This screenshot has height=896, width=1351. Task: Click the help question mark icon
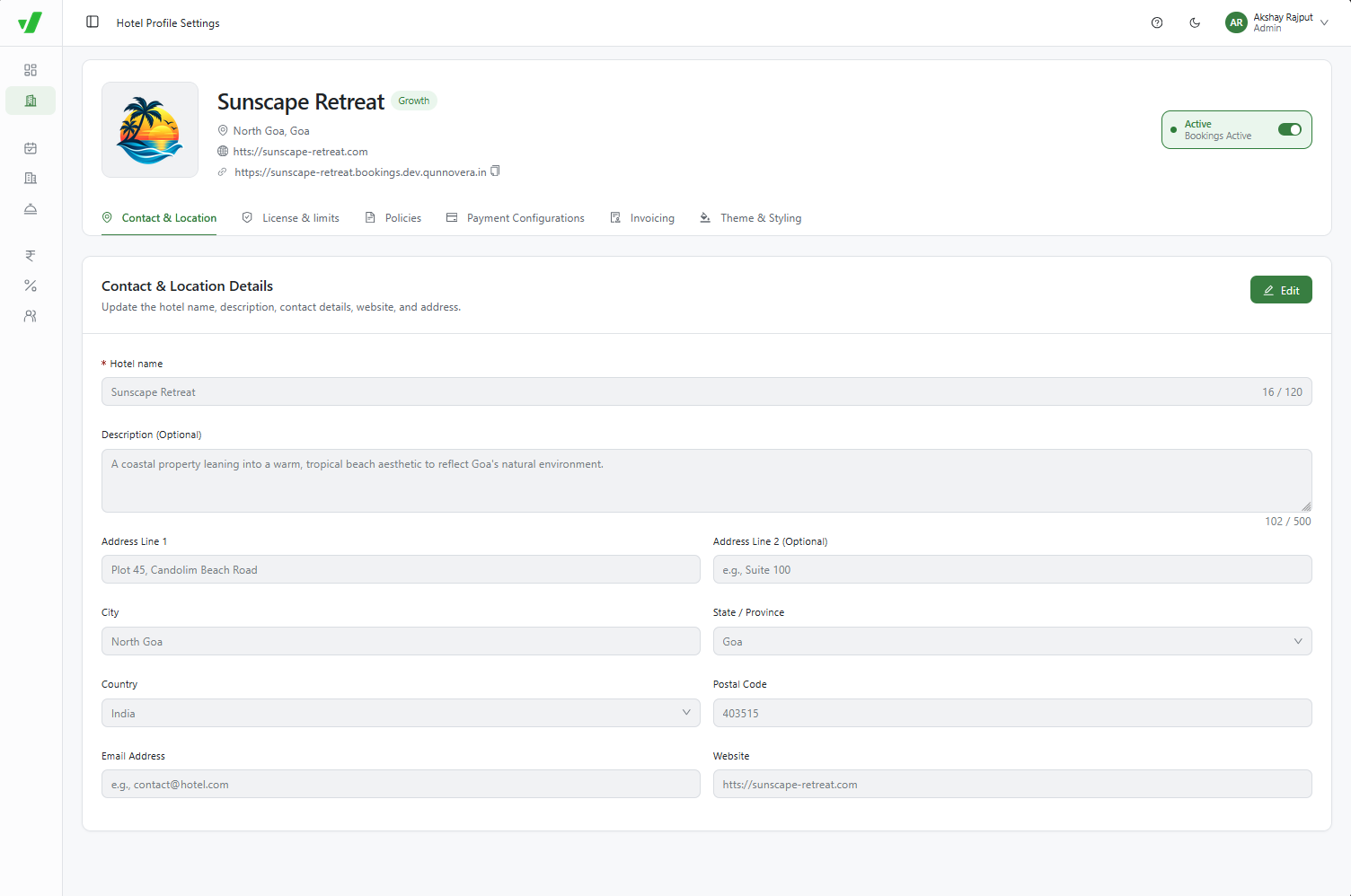pos(1157,22)
